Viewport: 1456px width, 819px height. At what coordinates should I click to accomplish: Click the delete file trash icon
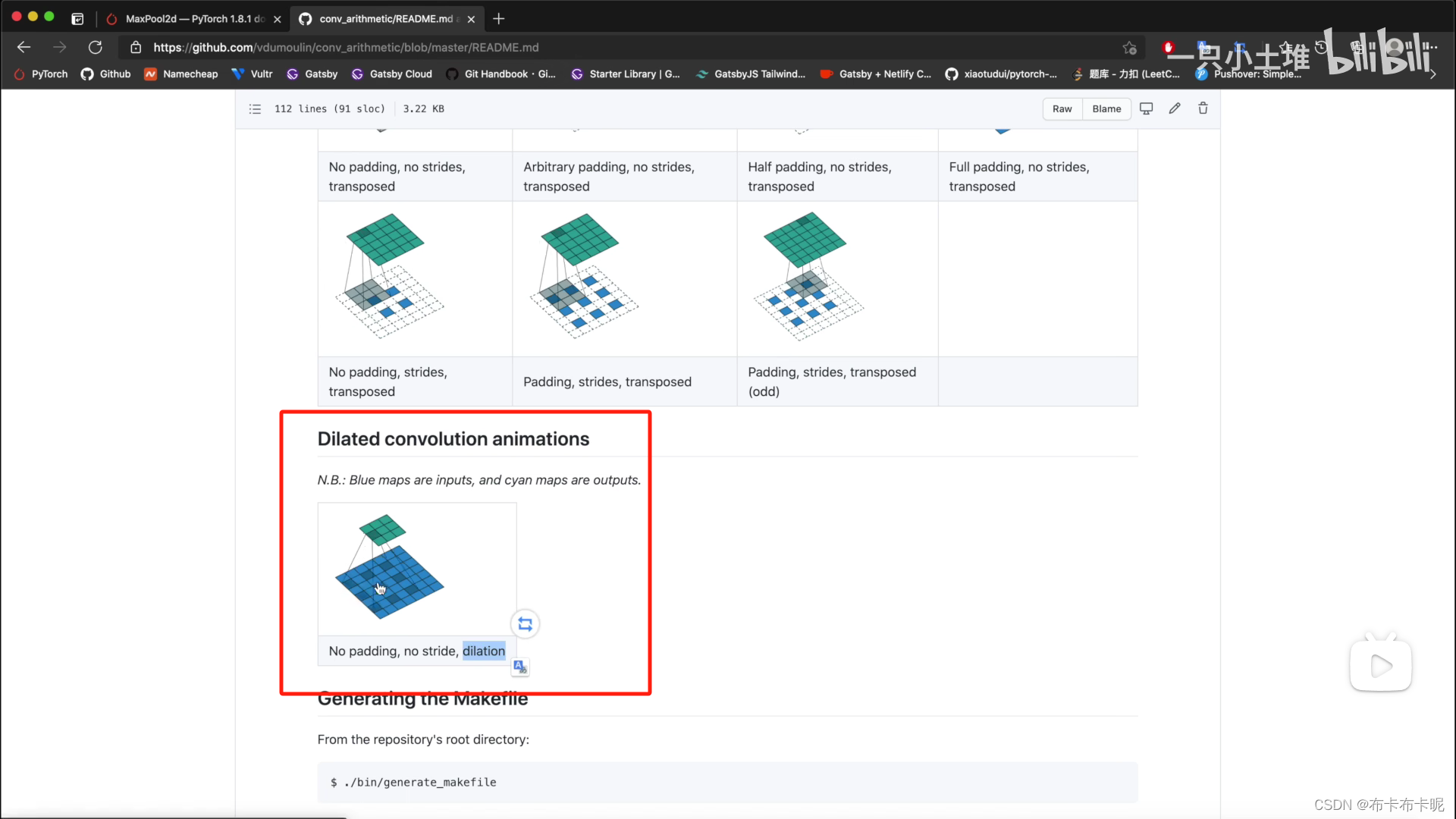[1203, 108]
